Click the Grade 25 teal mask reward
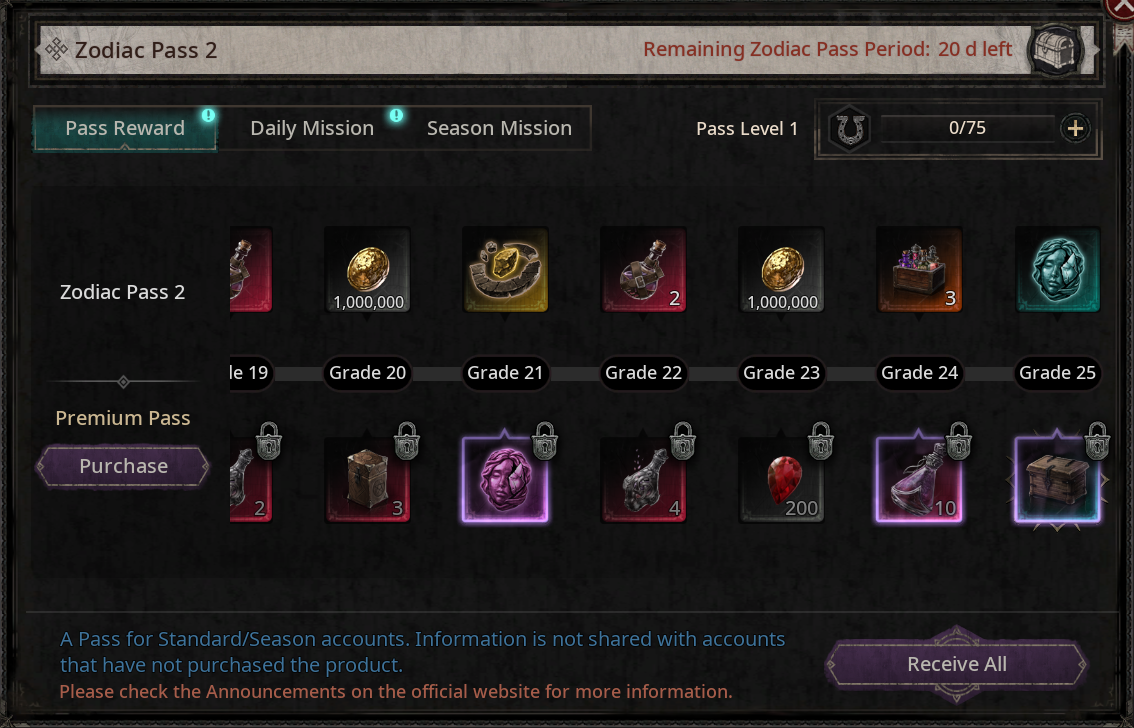This screenshot has height=728, width=1134. (1057, 270)
